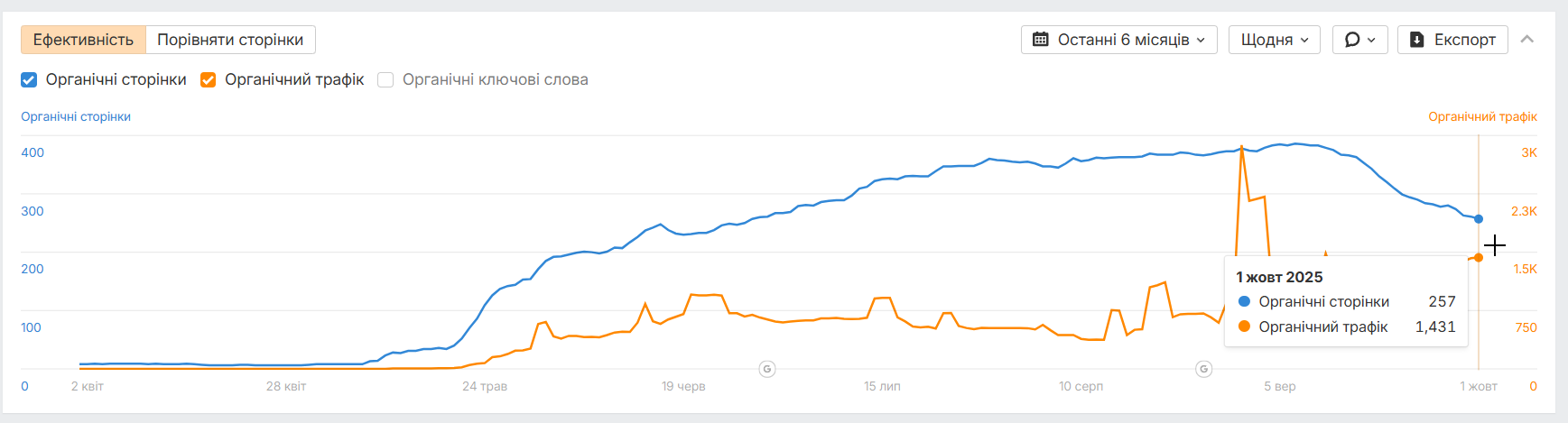
Task: Click the Export download icon
Action: click(1417, 40)
